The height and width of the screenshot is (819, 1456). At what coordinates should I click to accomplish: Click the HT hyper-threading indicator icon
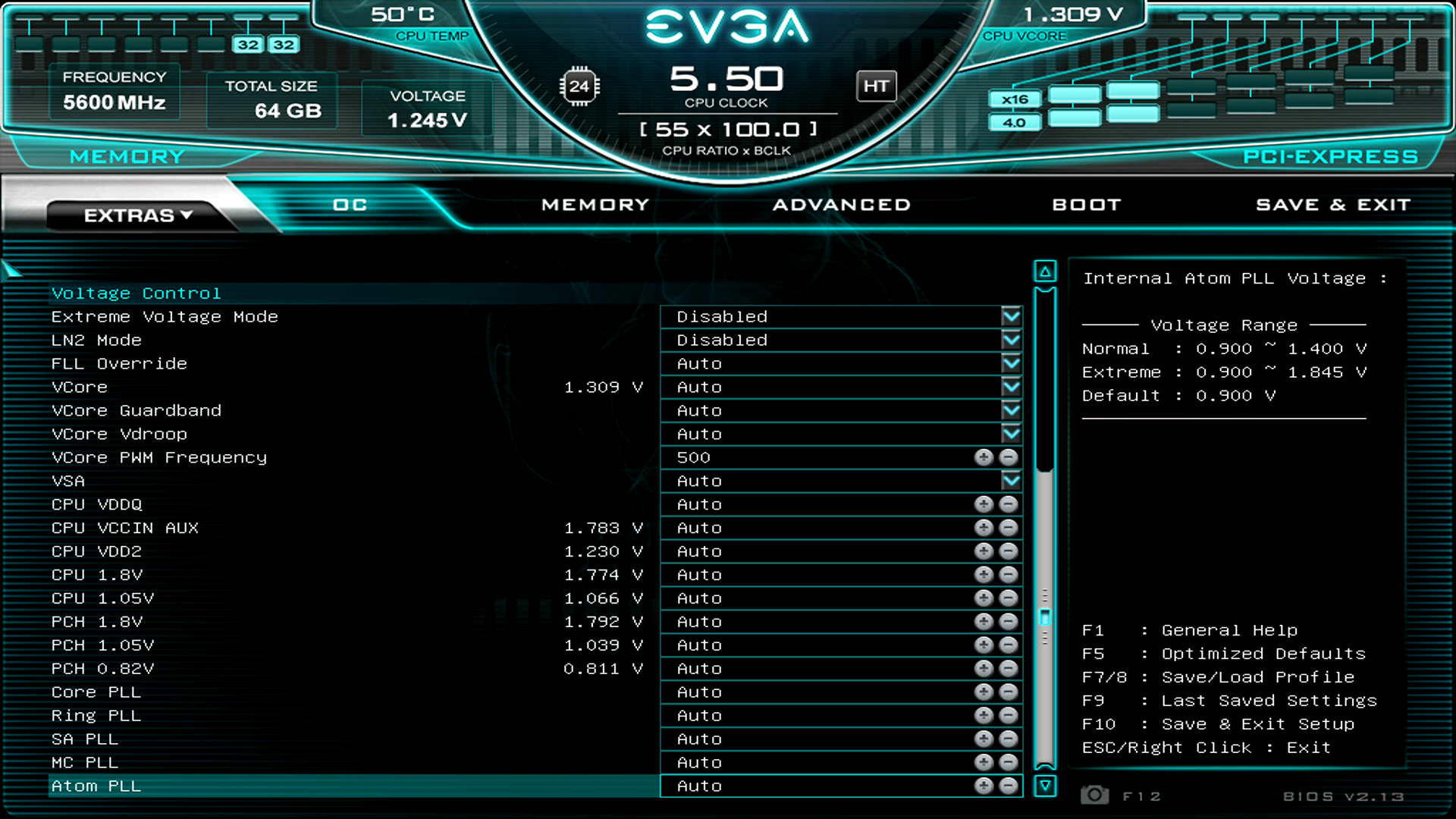pyautogui.click(x=876, y=86)
